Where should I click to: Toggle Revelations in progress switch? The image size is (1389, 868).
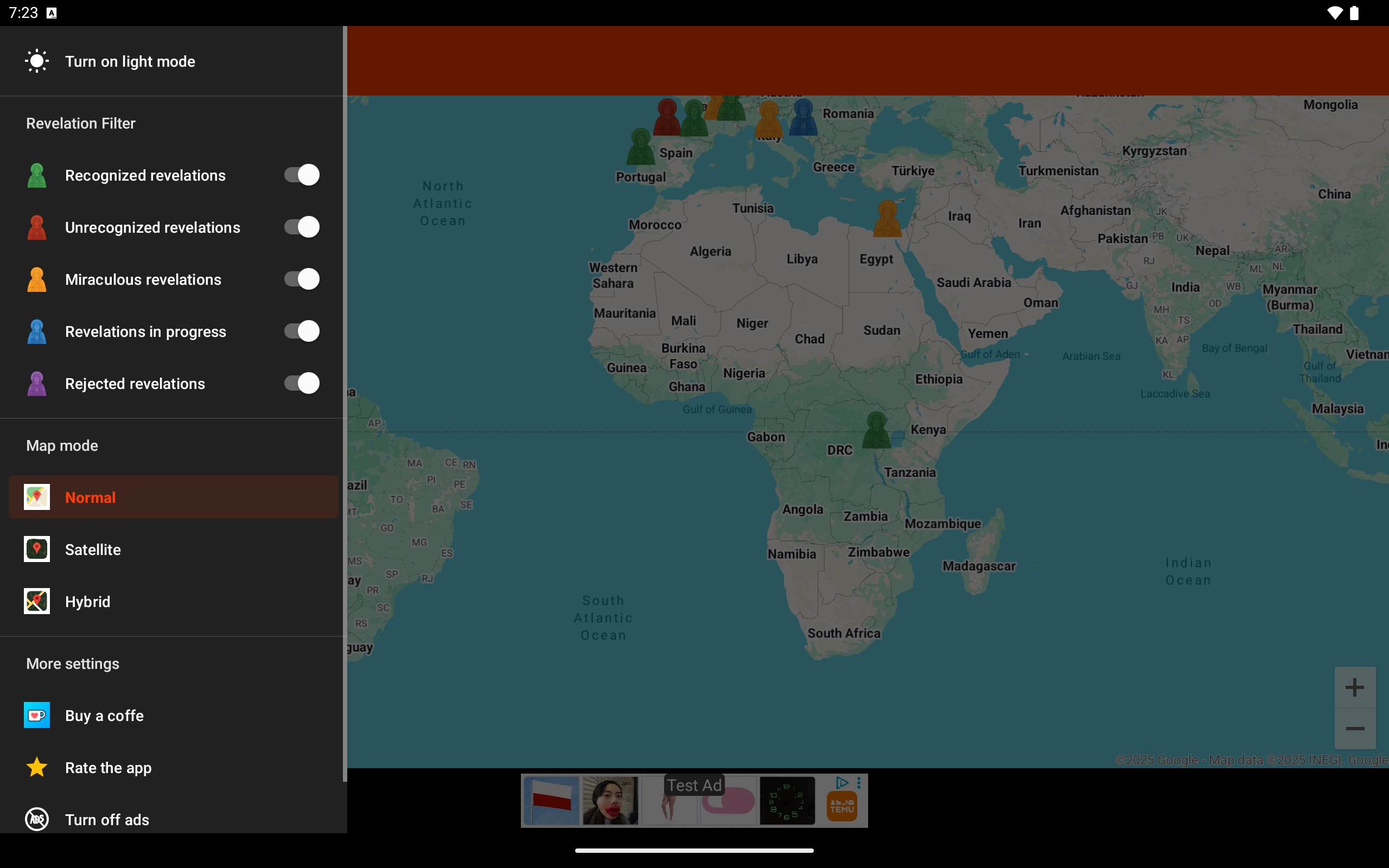tap(301, 331)
